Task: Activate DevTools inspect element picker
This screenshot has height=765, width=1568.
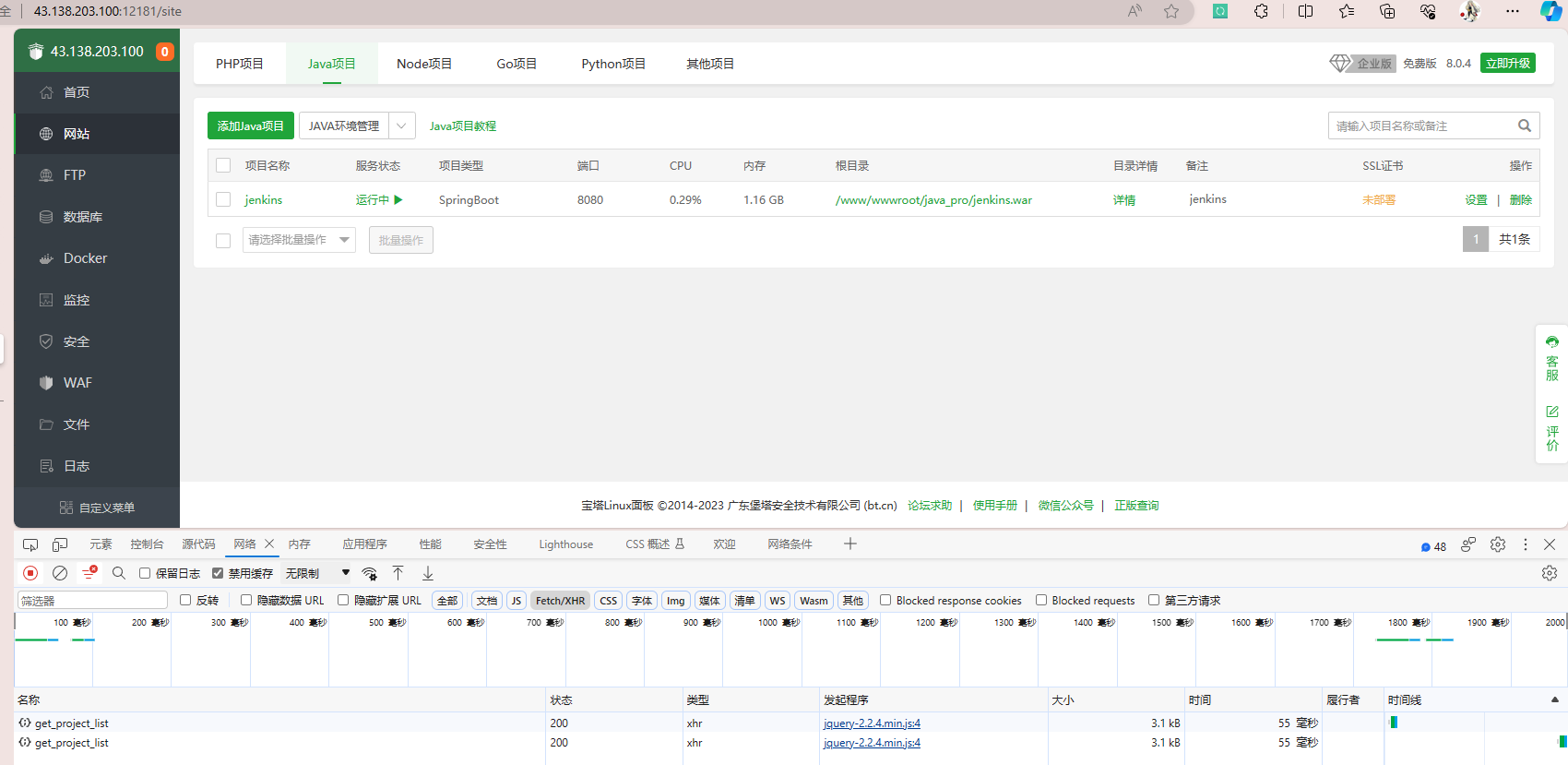Action: pyautogui.click(x=30, y=544)
